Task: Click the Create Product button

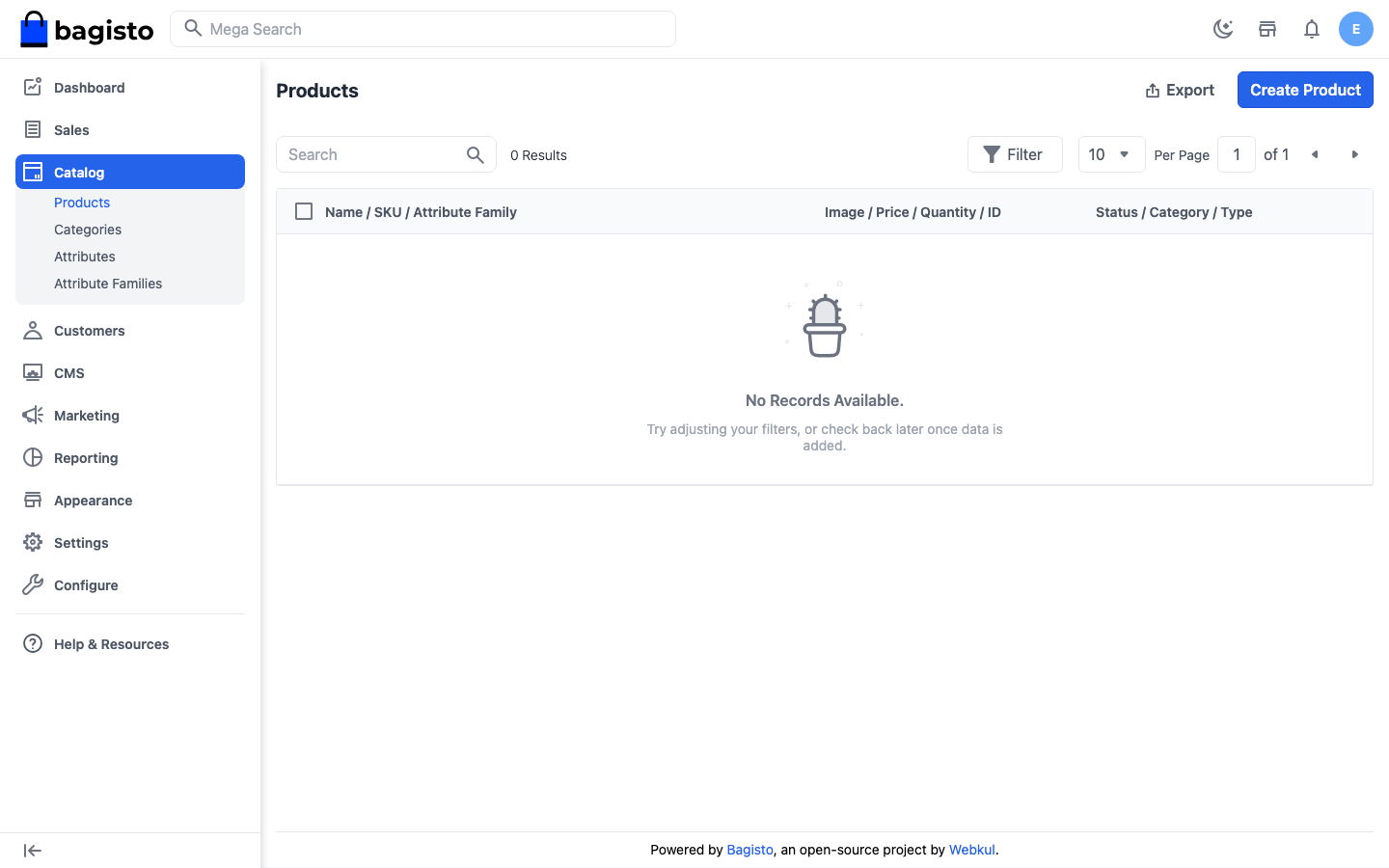Action: pyautogui.click(x=1305, y=90)
